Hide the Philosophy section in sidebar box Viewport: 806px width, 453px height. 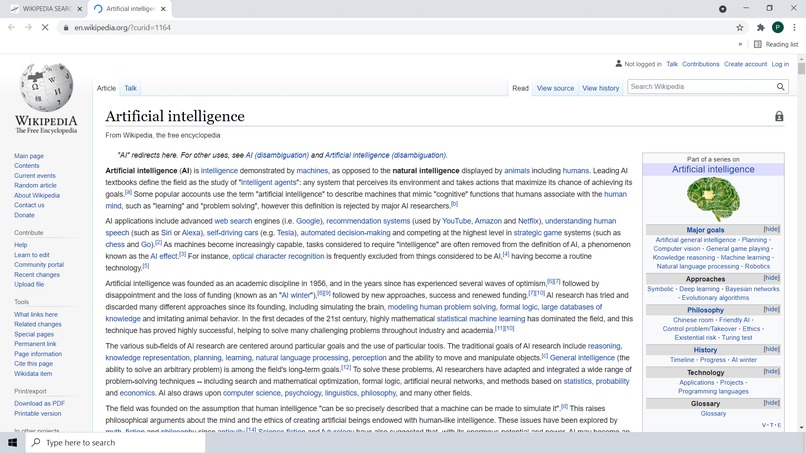click(x=772, y=310)
